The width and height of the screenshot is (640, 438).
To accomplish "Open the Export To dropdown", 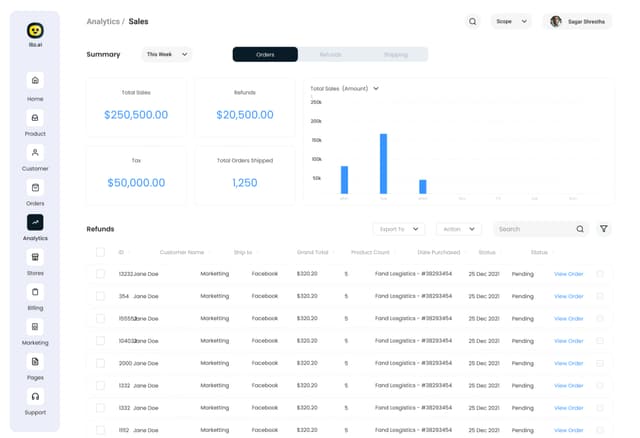I will tap(398, 229).
